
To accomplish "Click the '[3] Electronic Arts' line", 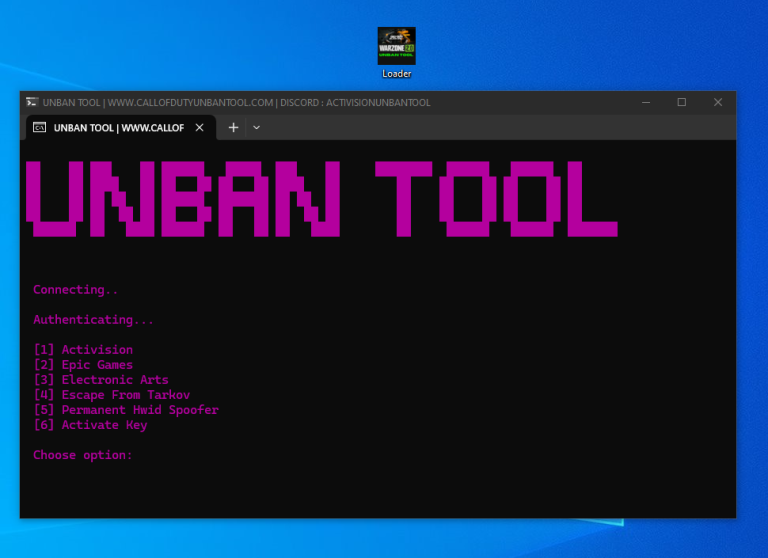I will (x=101, y=380).
